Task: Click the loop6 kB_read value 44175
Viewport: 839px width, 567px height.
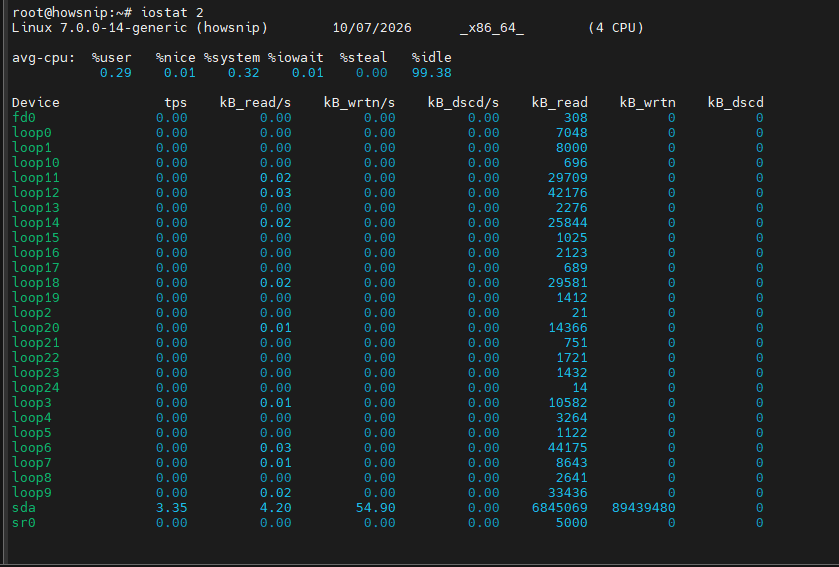Action: click(568, 447)
